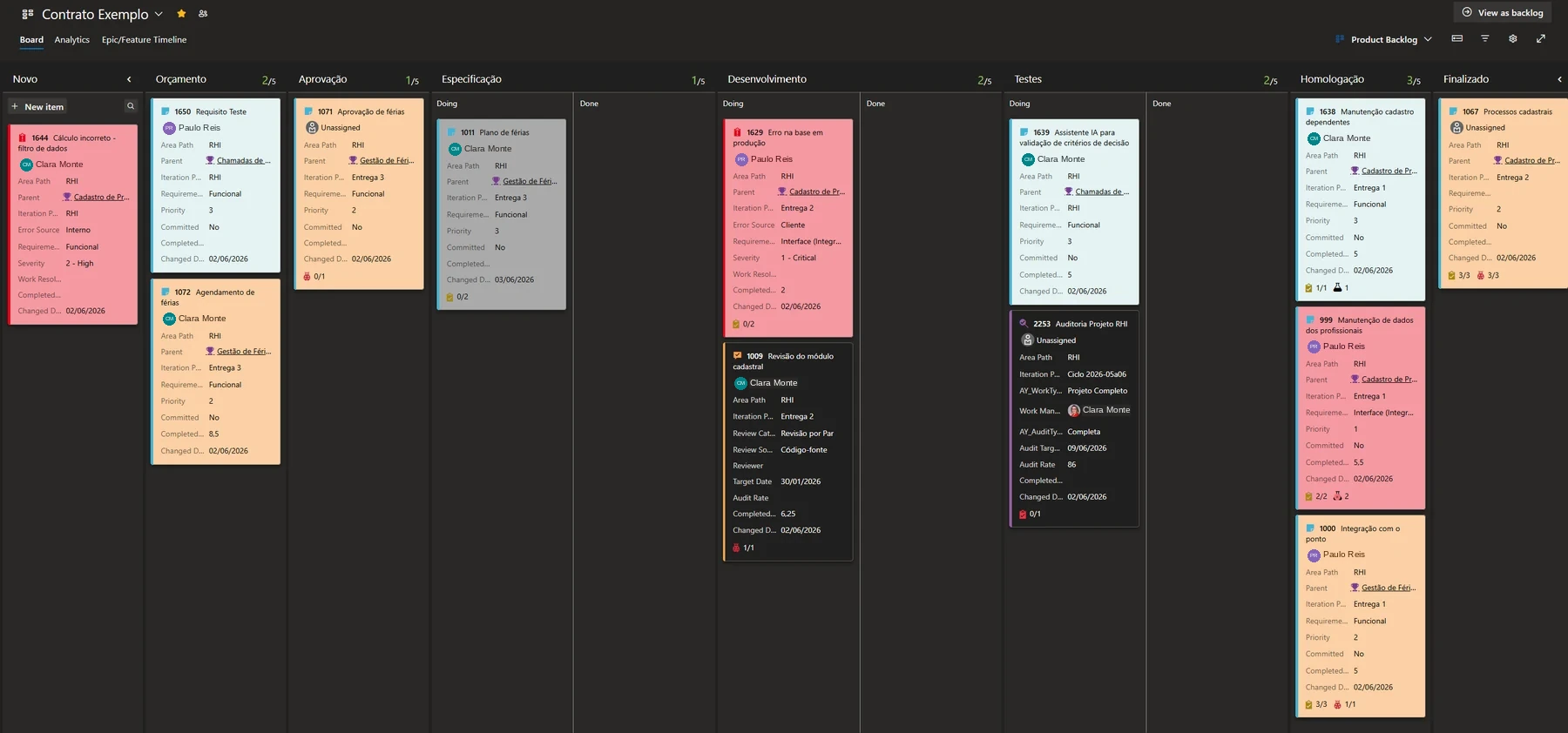Collapse the Novo column

129,79
